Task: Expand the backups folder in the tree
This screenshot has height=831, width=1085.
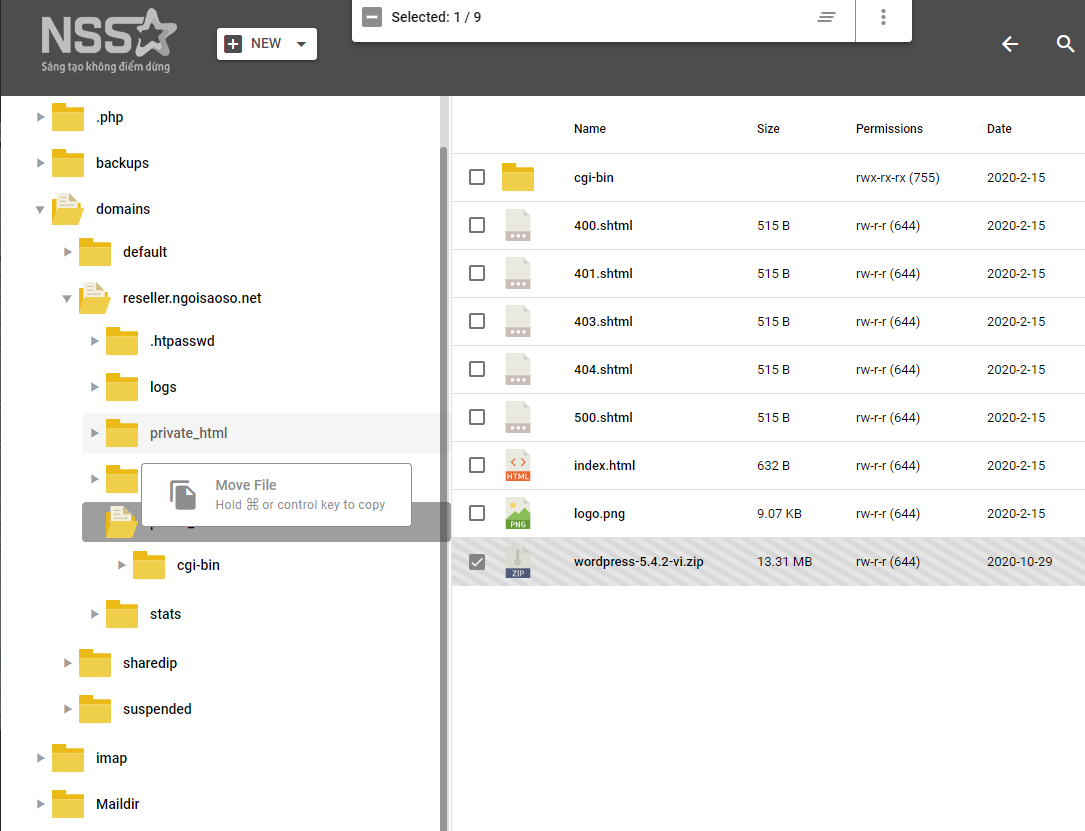Action: point(40,163)
